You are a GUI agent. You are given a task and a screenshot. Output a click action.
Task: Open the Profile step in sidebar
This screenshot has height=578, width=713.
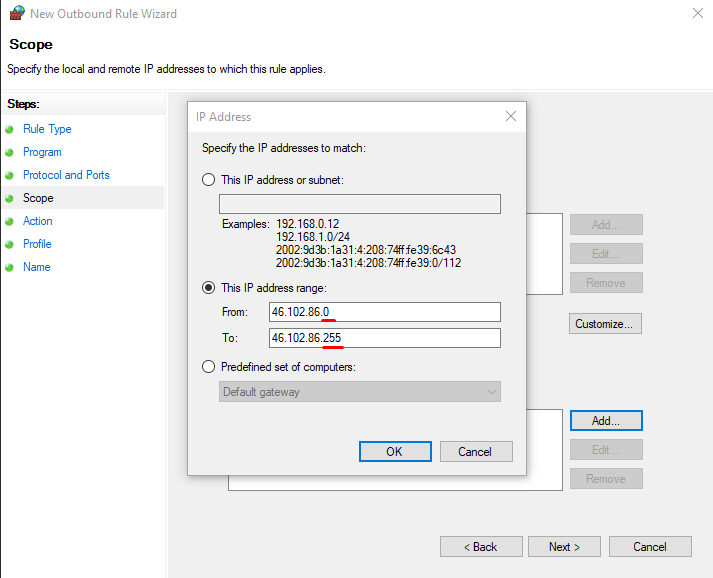tap(37, 244)
